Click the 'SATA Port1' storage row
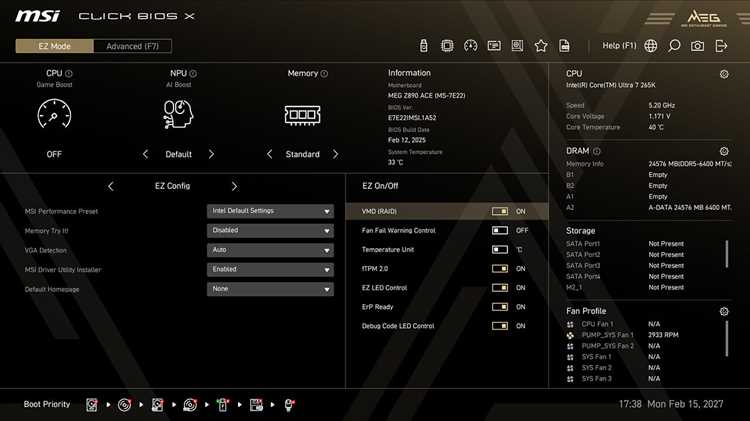750x421 pixels. coord(648,244)
